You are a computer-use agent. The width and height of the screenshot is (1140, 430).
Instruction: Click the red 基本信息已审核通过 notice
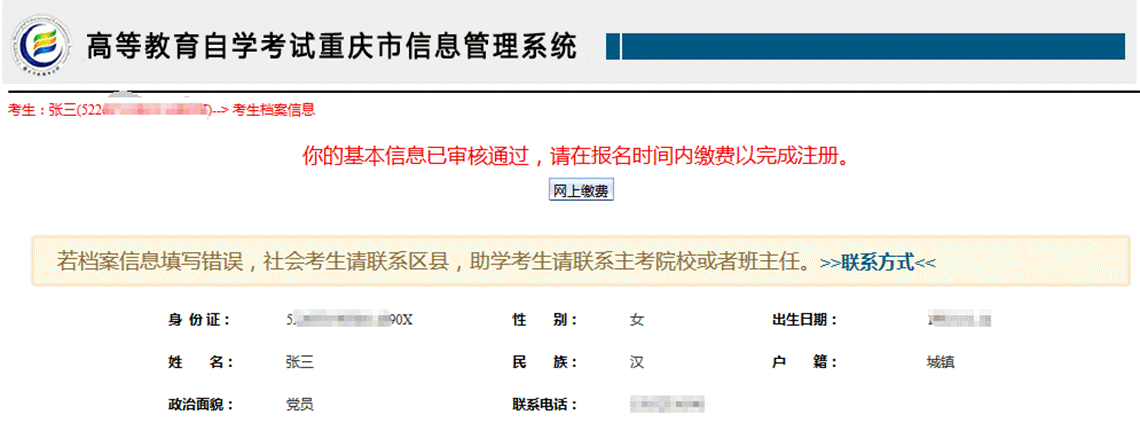[x=581, y=157]
